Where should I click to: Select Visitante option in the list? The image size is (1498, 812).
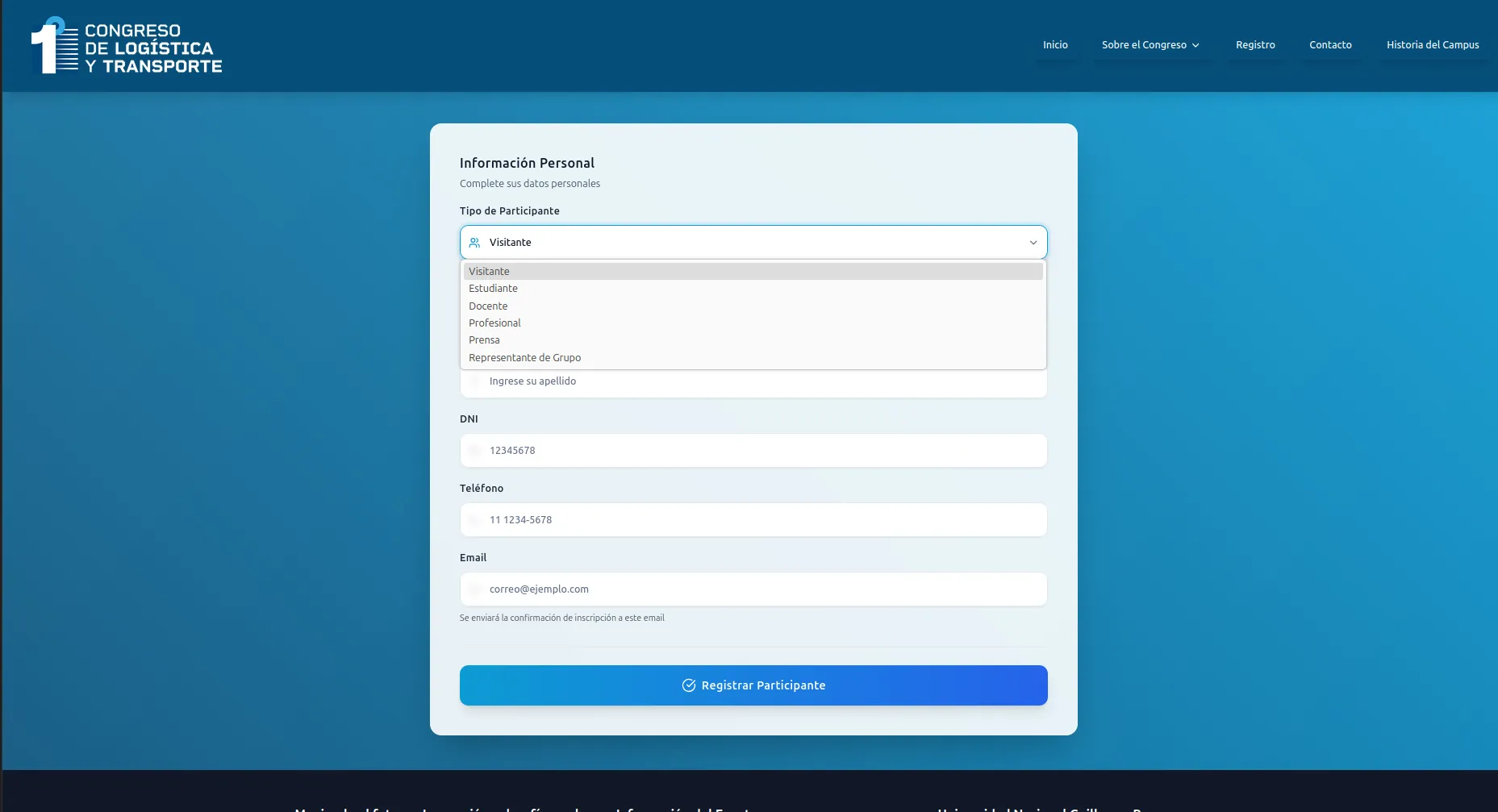pyautogui.click(x=489, y=272)
